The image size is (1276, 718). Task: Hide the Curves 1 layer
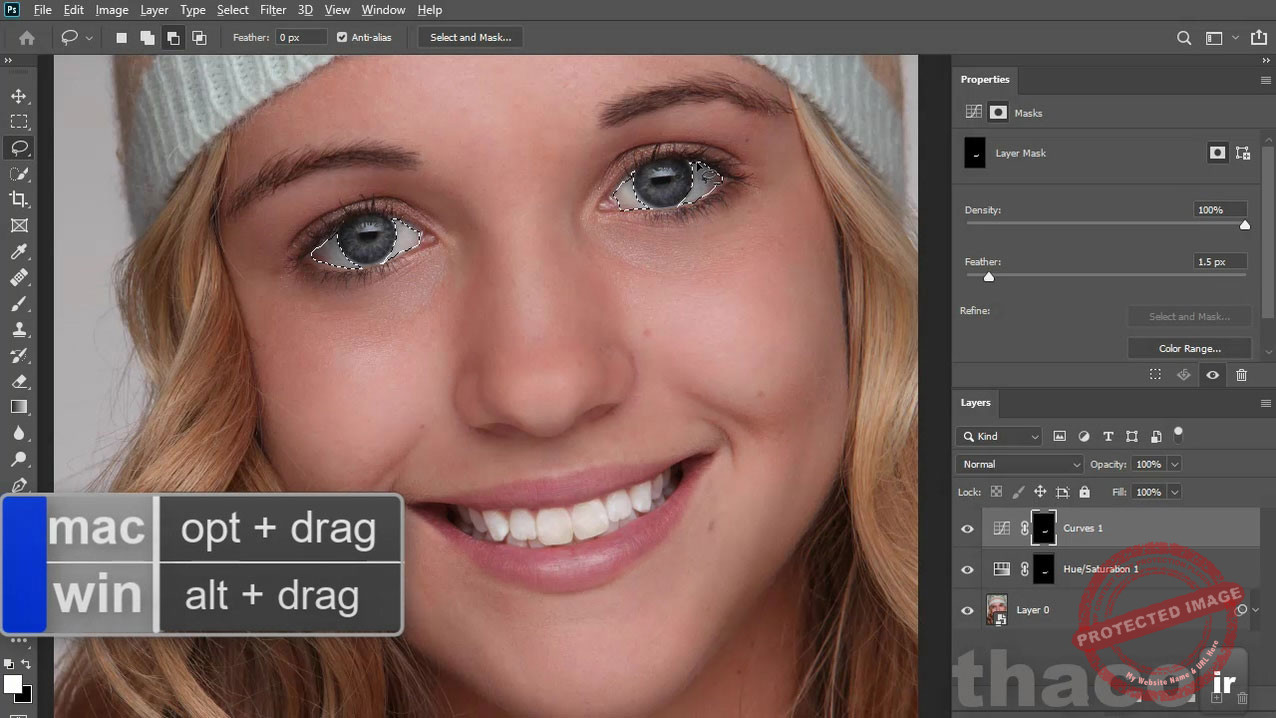[966, 528]
